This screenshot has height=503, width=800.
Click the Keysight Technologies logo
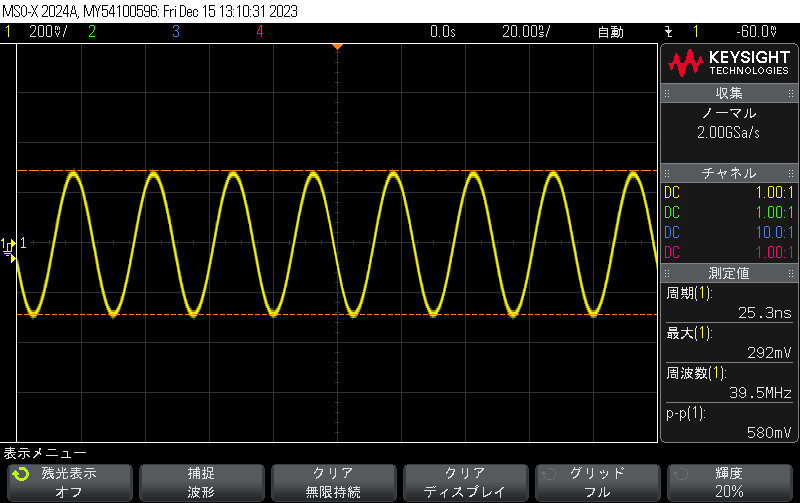click(729, 64)
